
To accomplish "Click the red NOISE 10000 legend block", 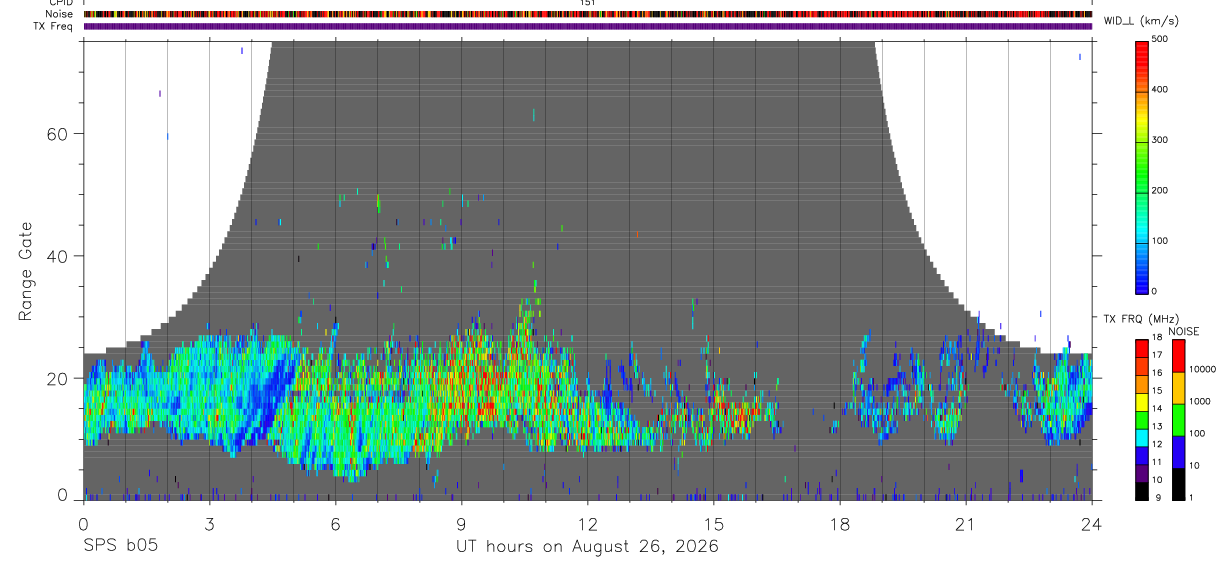I will click(x=1178, y=355).
